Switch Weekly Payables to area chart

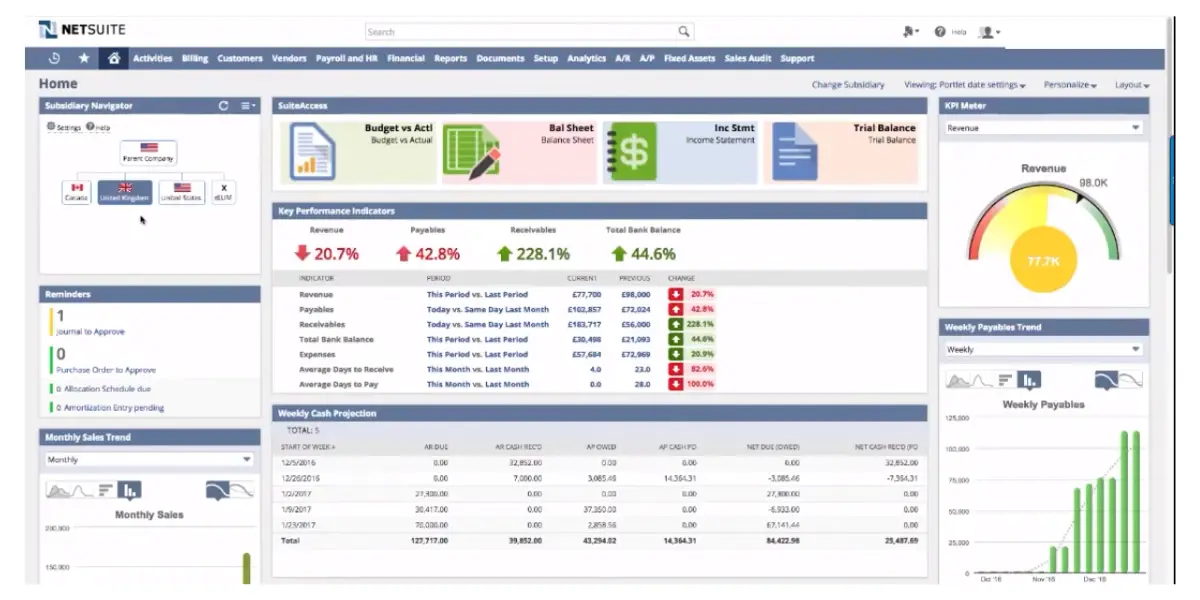(x=959, y=380)
